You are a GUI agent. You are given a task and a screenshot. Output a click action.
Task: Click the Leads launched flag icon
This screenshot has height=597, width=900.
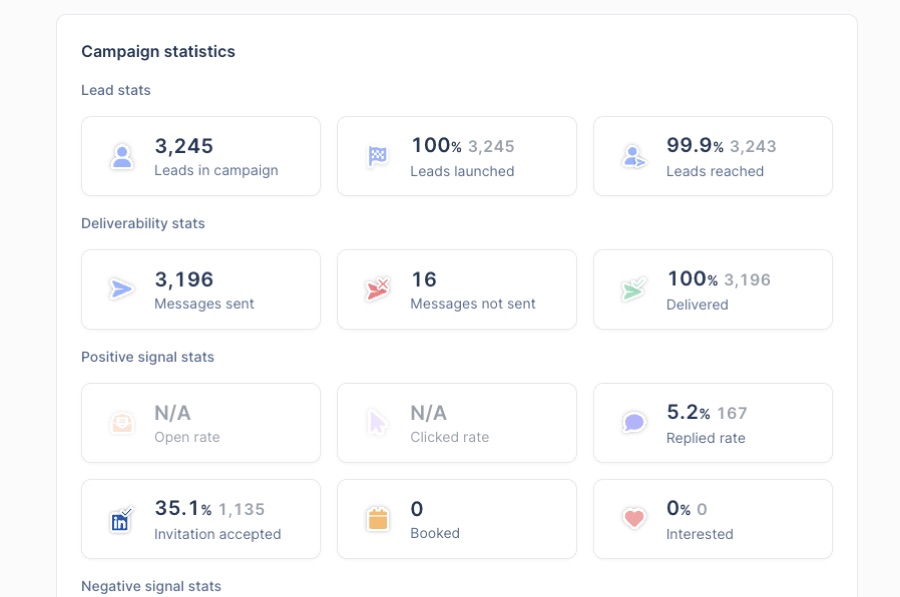[378, 156]
